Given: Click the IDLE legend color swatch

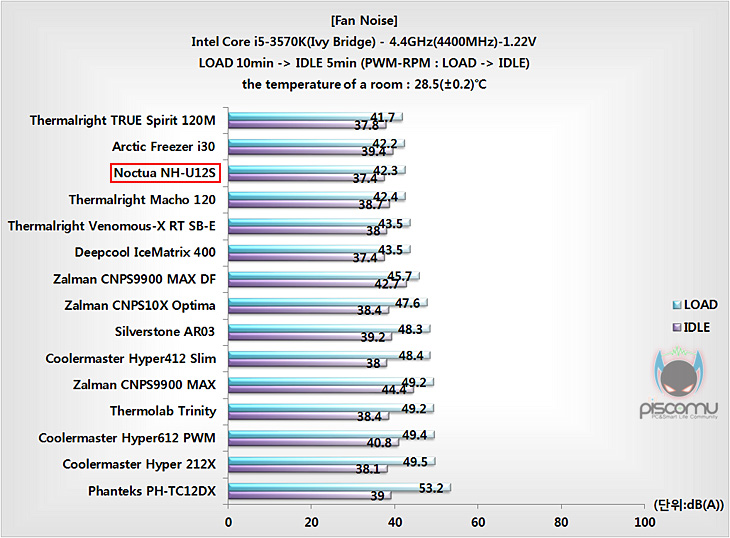Looking at the screenshot, I should click(677, 327).
